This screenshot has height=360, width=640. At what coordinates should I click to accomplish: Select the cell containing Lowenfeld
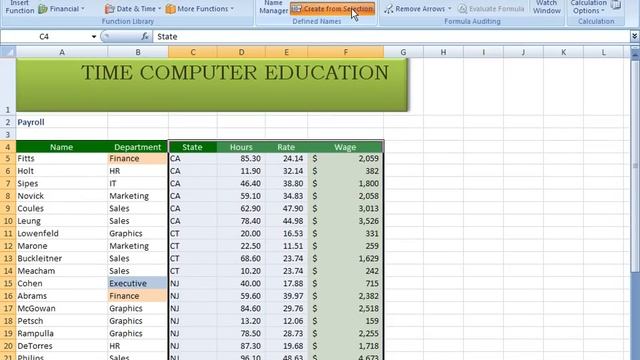coord(62,233)
